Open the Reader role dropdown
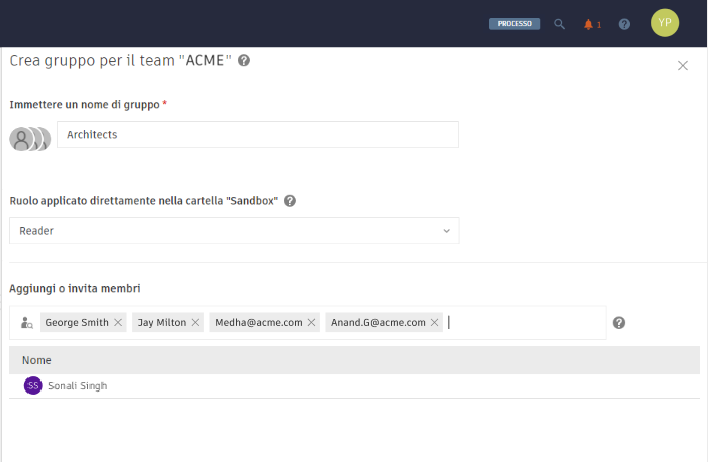The image size is (708, 462). (234, 230)
